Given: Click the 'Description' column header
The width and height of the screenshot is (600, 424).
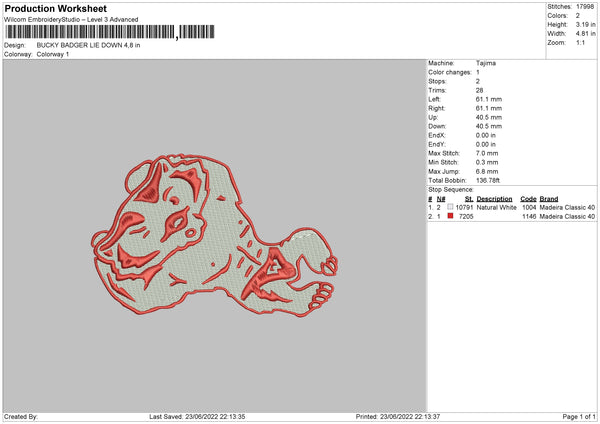Looking at the screenshot, I should pos(494,199).
